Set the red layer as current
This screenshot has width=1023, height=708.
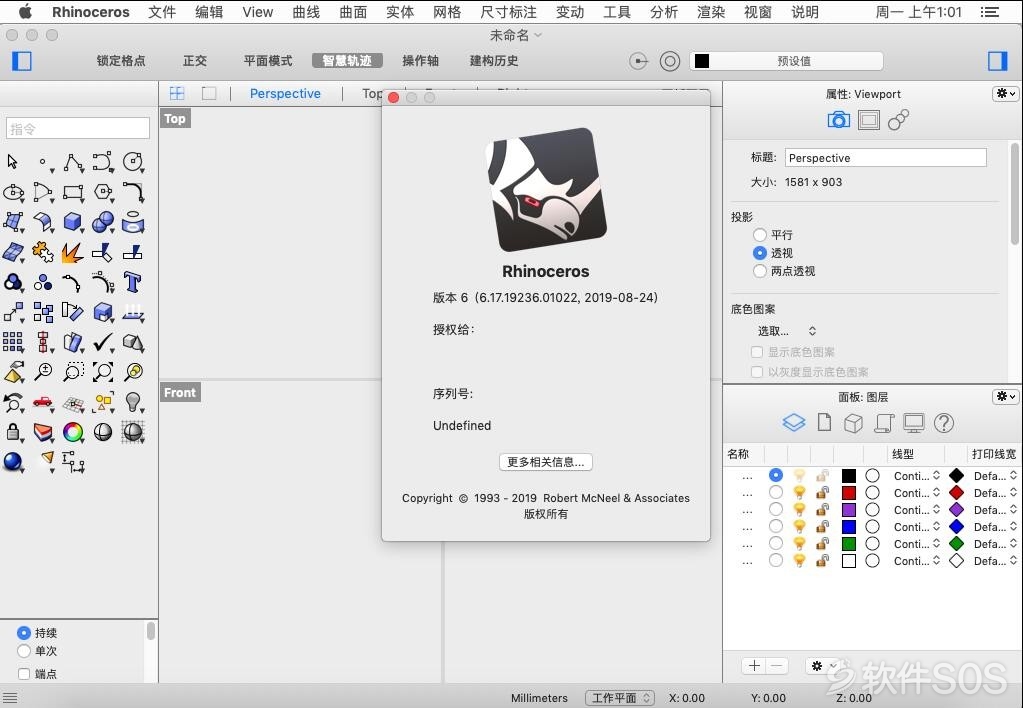pos(775,492)
